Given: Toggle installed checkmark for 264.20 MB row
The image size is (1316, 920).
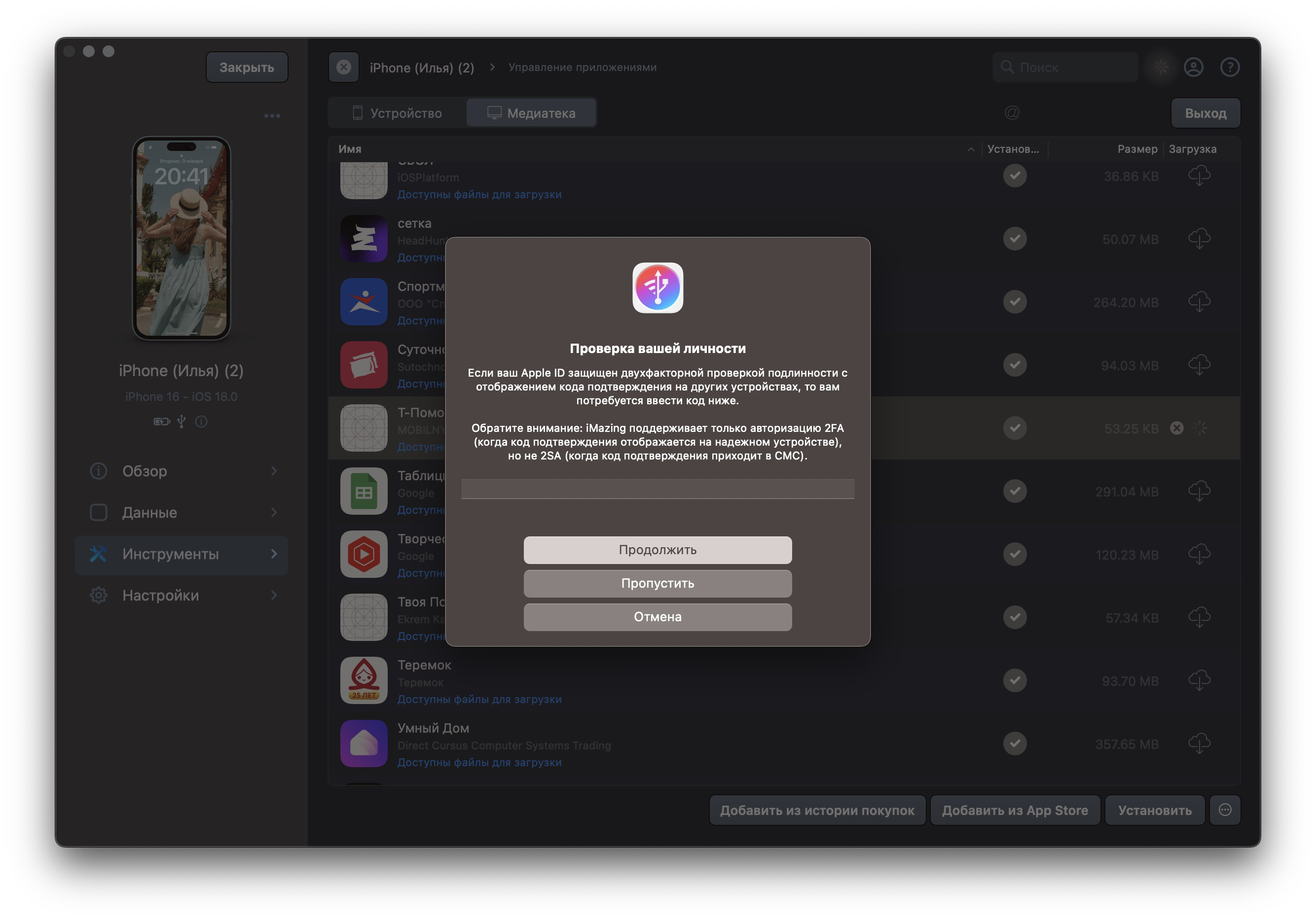Looking at the screenshot, I should click(x=1015, y=301).
